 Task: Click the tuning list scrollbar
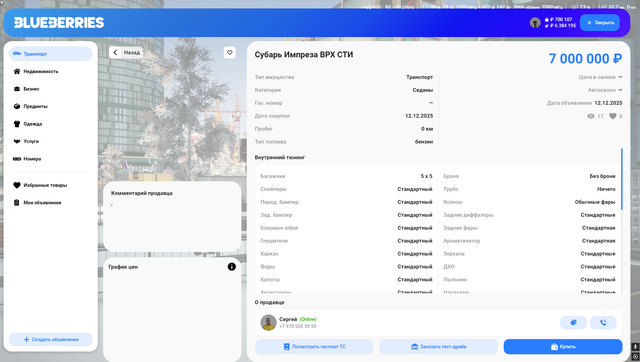point(622,179)
